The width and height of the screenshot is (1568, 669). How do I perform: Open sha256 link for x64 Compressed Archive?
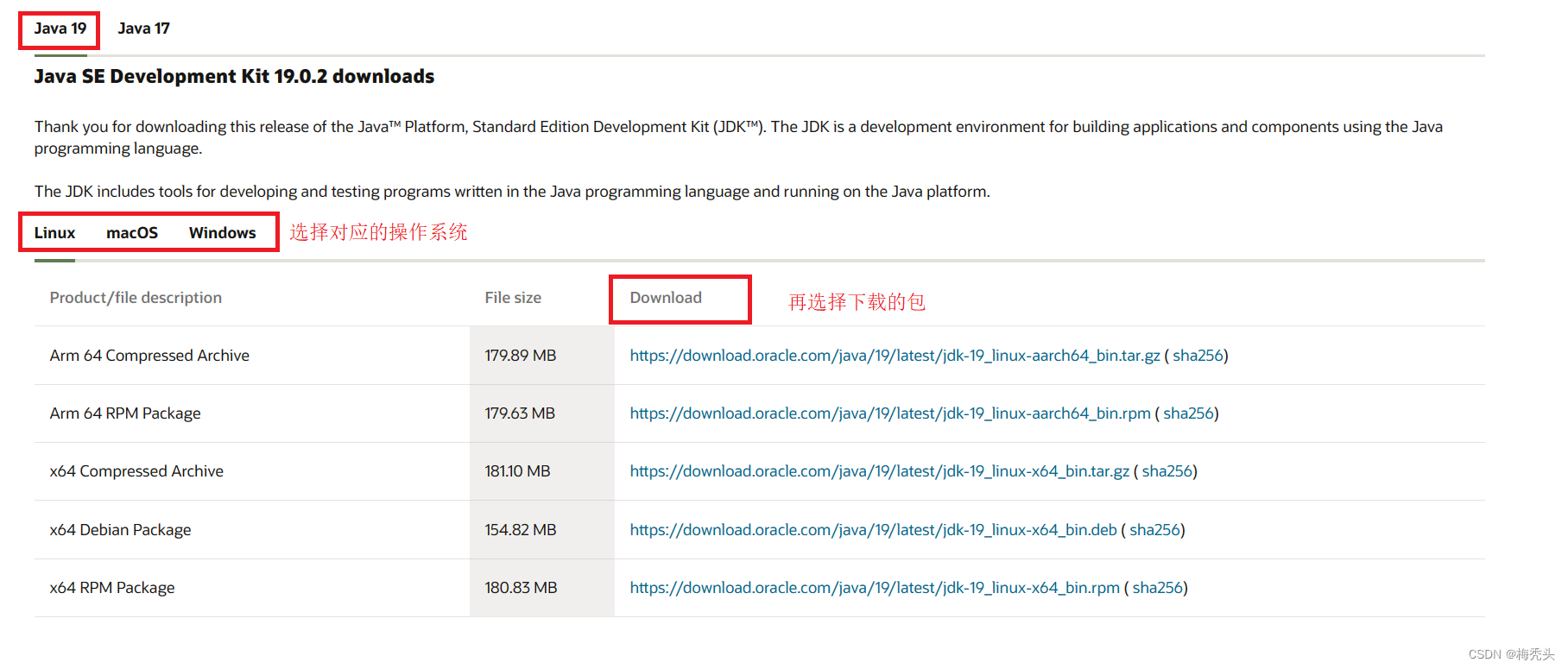[1167, 471]
